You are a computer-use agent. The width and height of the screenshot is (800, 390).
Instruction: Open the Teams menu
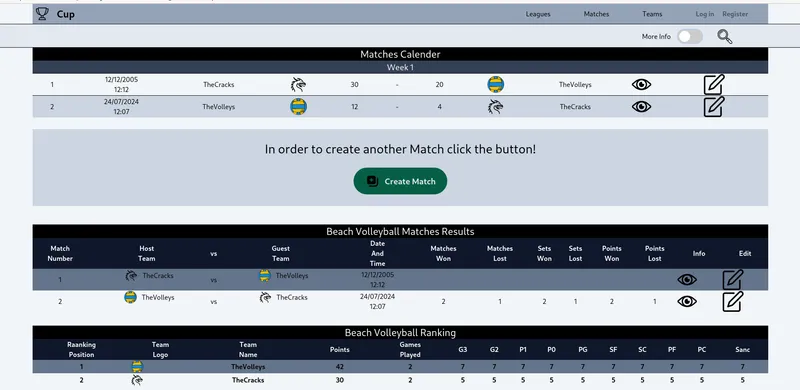[652, 14]
